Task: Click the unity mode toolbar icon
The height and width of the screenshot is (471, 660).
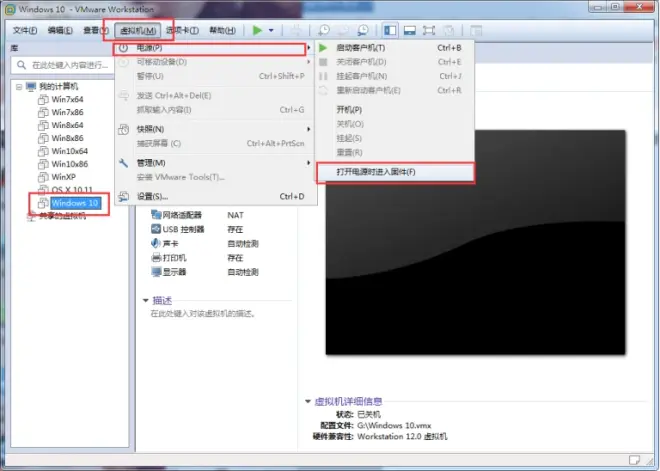Action: (x=449, y=30)
